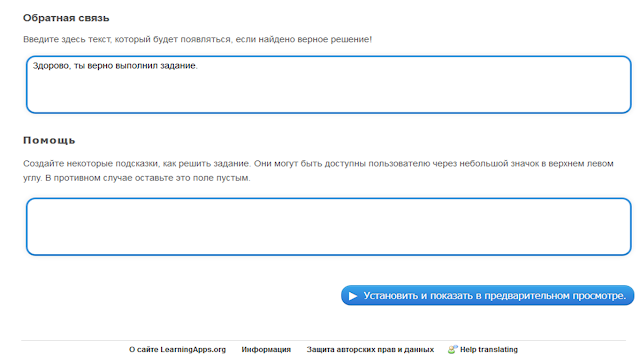Follow the 'Help translating' text link

click(x=489, y=349)
